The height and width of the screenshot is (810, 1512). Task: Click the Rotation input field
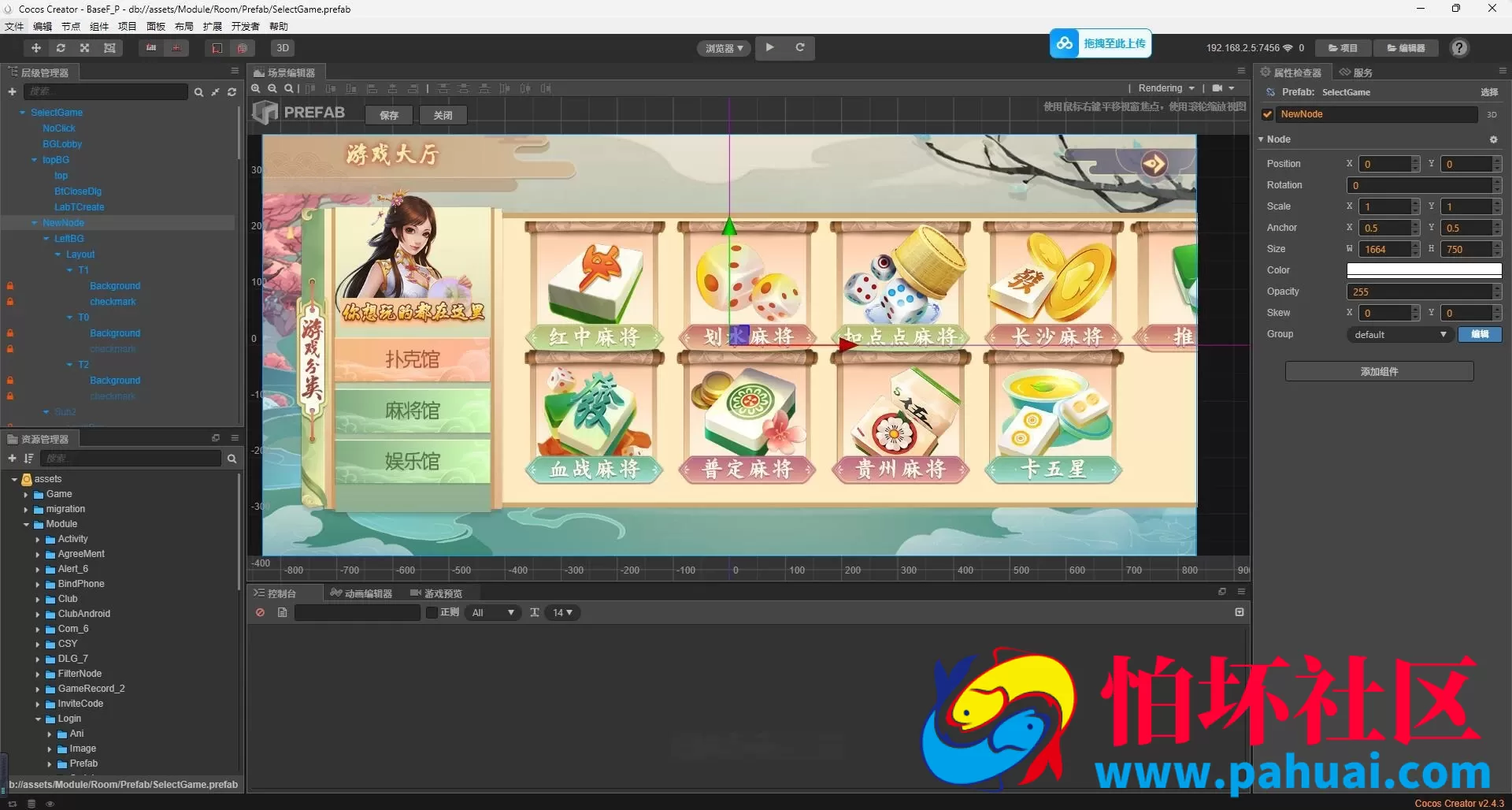point(1418,185)
